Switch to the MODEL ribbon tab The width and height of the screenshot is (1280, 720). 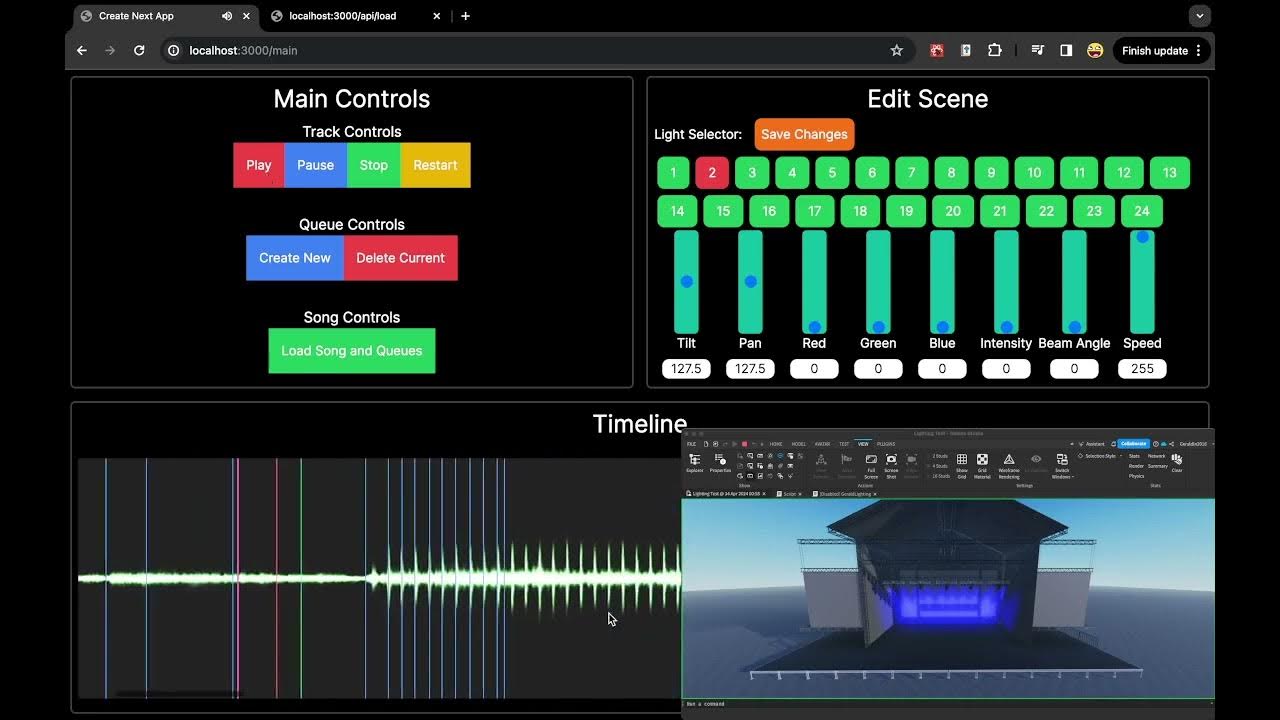point(799,444)
